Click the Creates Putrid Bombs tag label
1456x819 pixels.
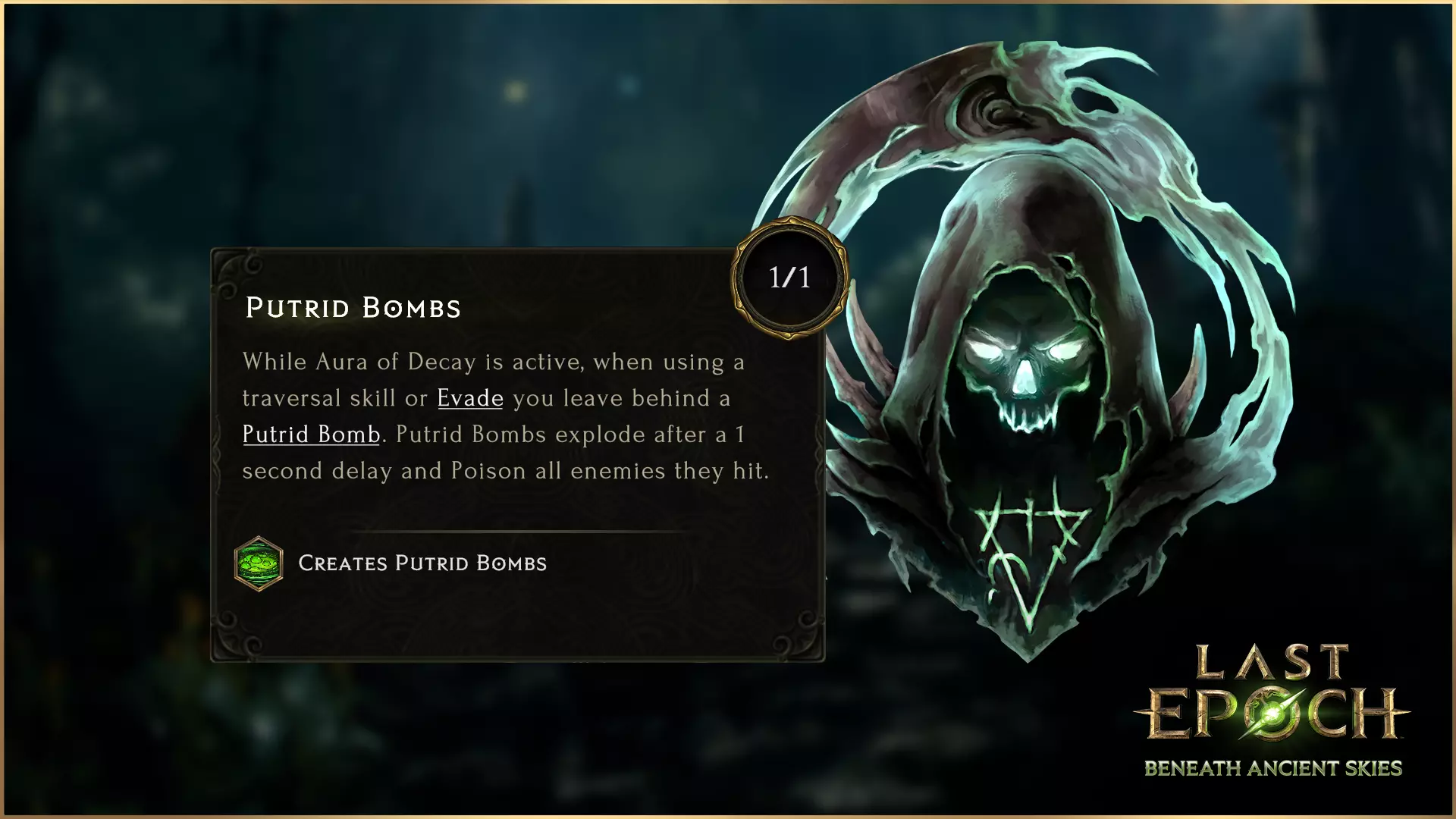click(422, 563)
